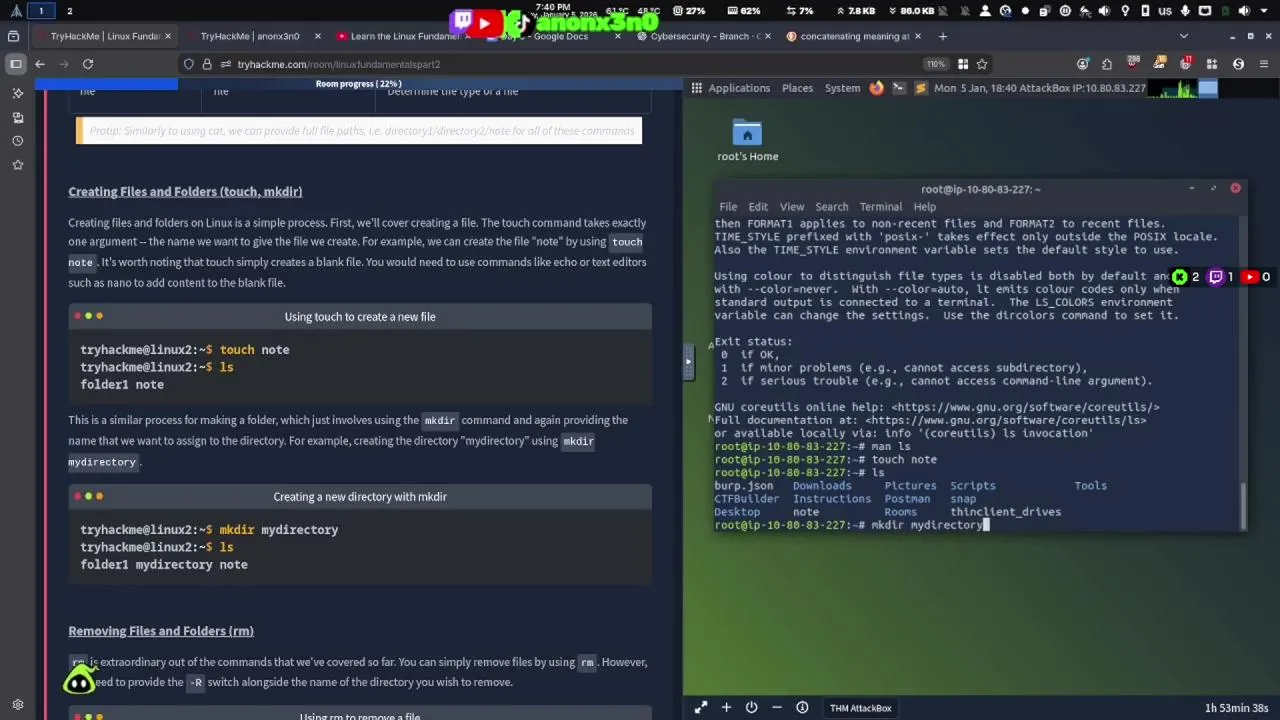Click the Twitch overlay icon at top
Image resolution: width=1280 pixels, height=720 pixels.
click(x=461, y=21)
